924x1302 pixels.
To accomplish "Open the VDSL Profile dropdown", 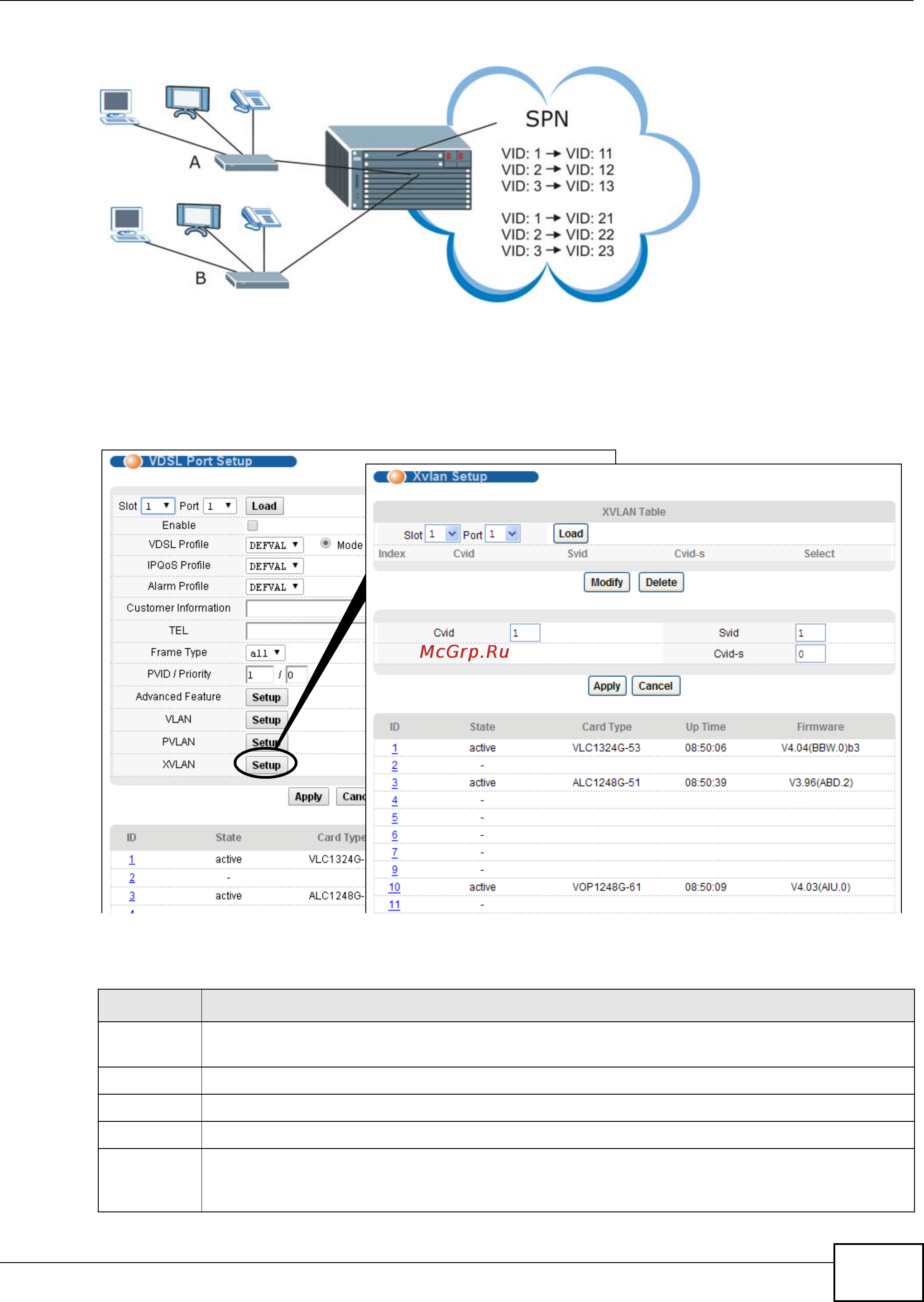I will click(274, 545).
